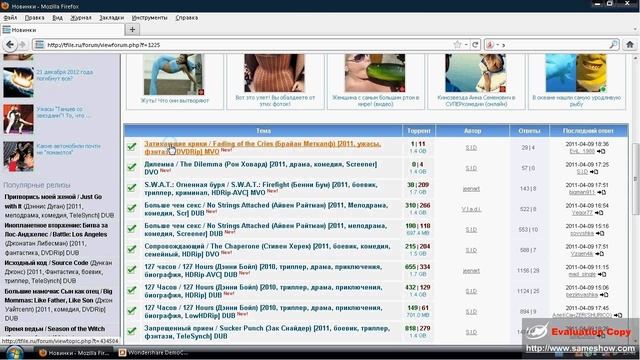The image size is (640, 360).
Task: Open the Справка menu
Action: [187, 18]
